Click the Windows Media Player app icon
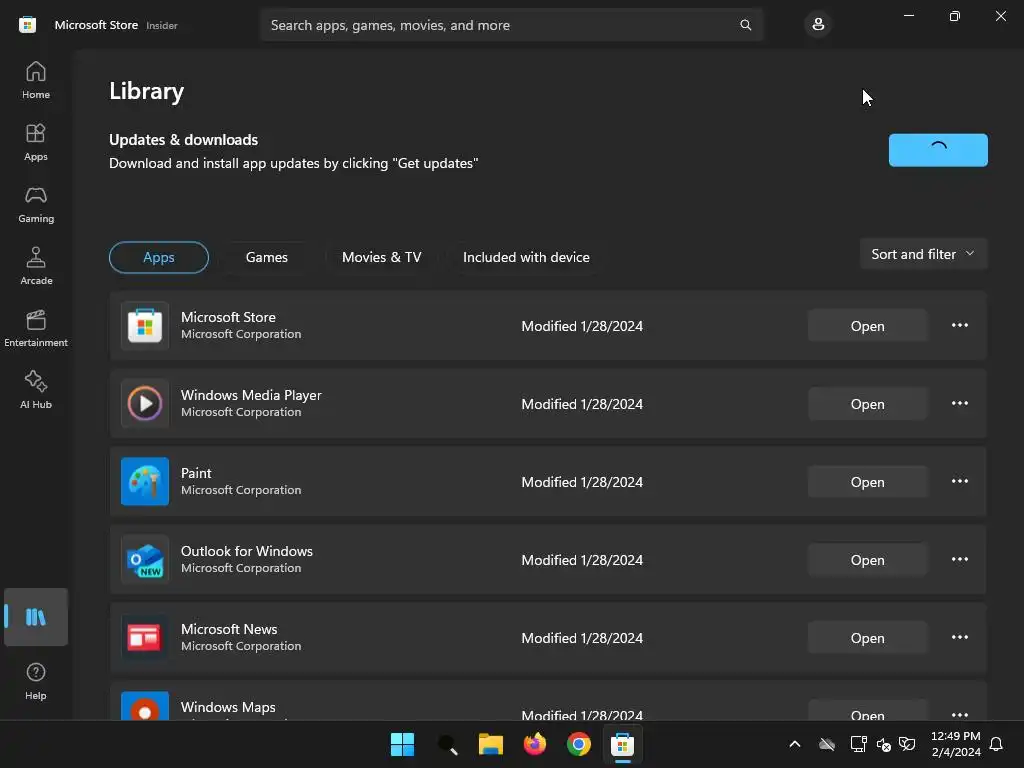1024x768 pixels. (x=145, y=404)
